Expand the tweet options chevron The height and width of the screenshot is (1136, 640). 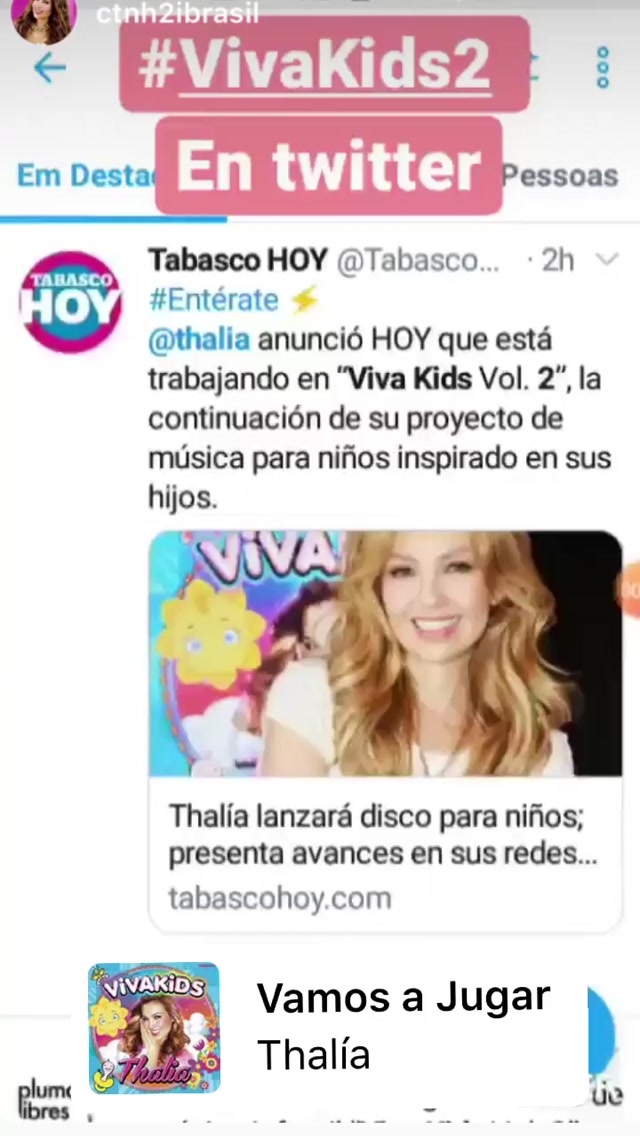606,259
